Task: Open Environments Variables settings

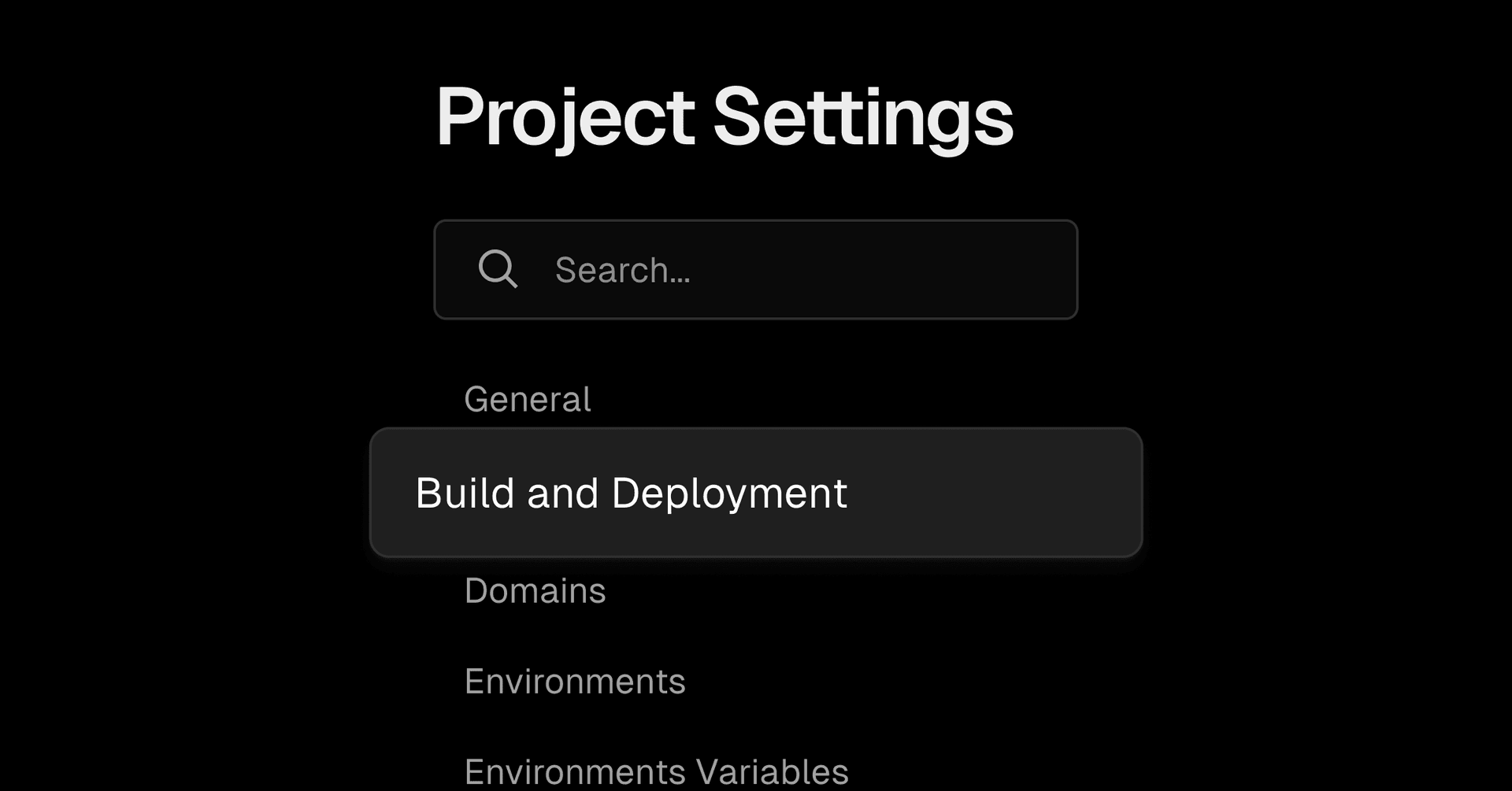Action: click(656, 771)
